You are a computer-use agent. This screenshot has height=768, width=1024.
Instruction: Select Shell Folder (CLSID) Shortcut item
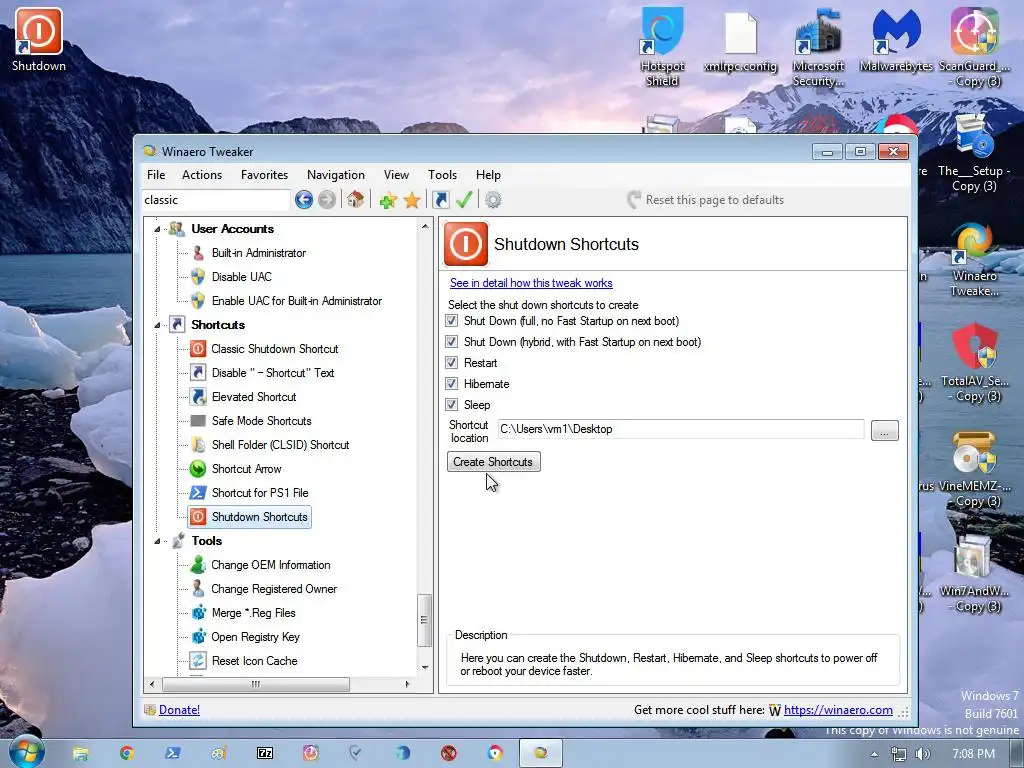tap(280, 445)
